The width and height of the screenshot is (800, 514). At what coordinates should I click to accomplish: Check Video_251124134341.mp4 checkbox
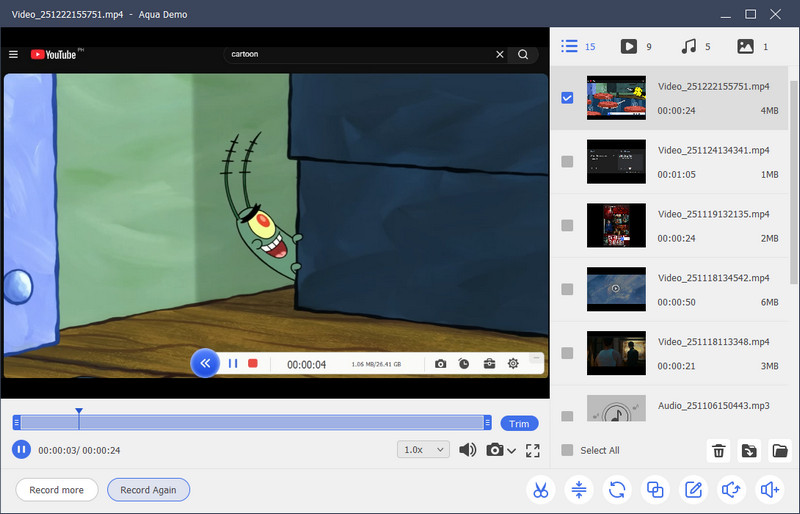[567, 161]
